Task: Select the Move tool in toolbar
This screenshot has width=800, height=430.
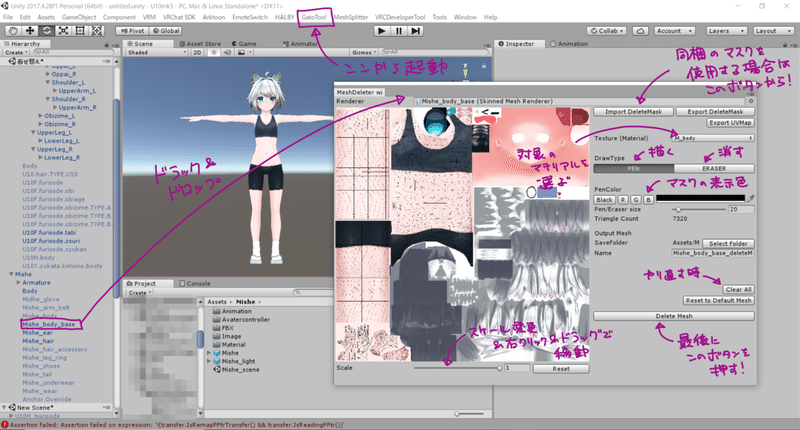Action: click(x=30, y=31)
